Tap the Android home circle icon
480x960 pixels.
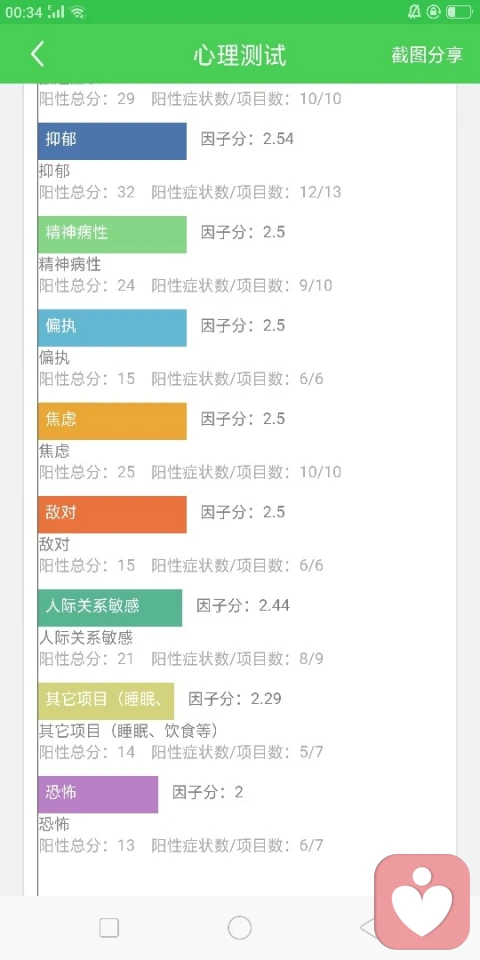click(x=239, y=928)
